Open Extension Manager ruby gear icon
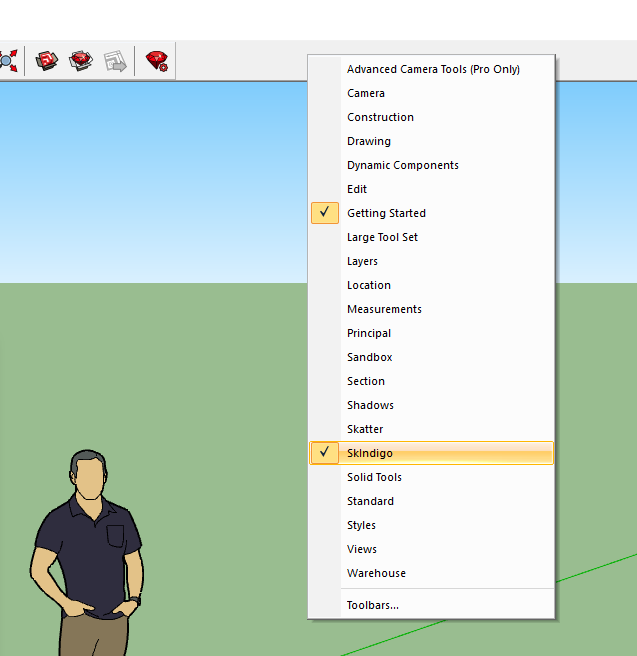 [x=157, y=61]
